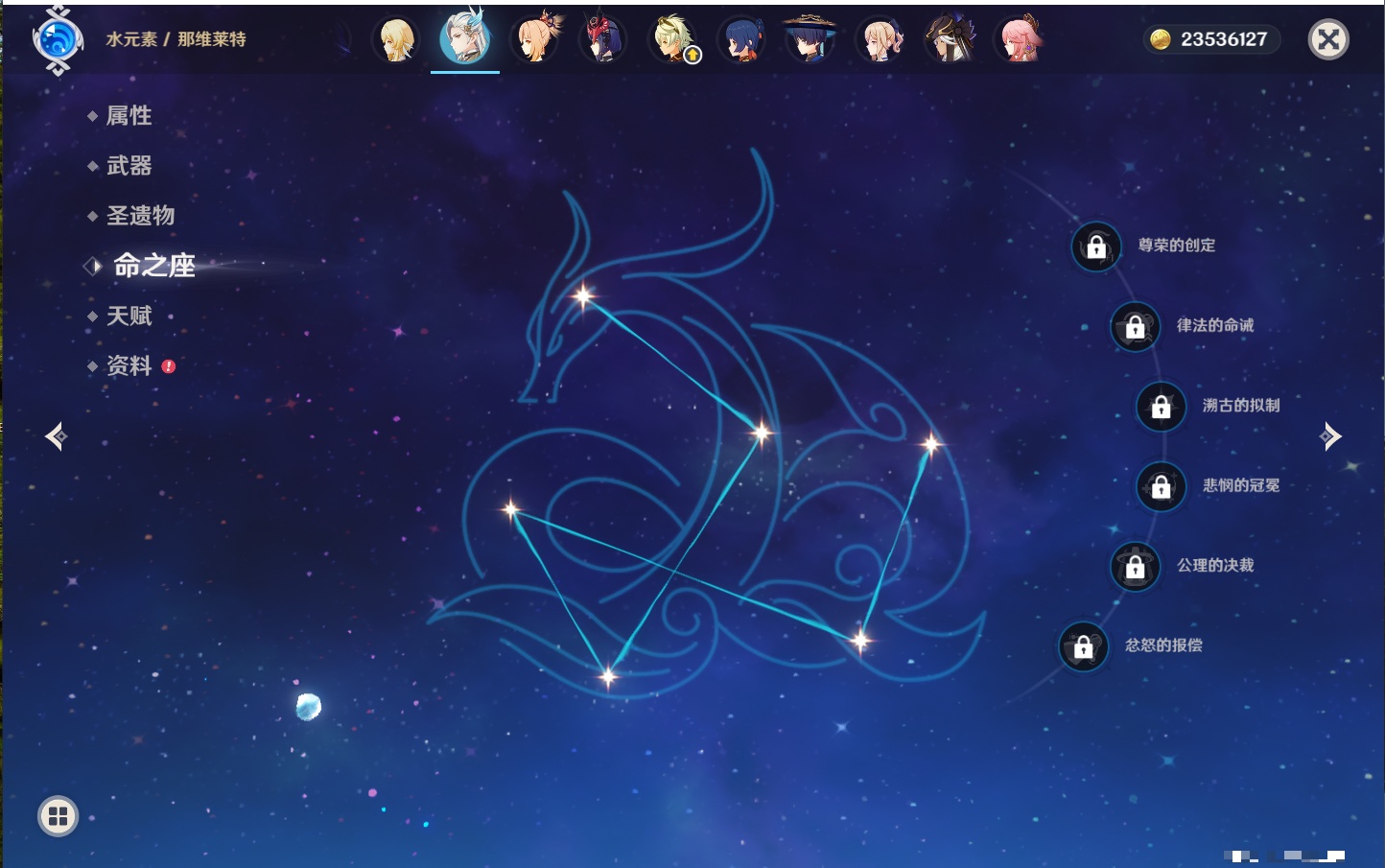Select the 天赋 talents tab
This screenshot has height=868, width=1385.
[x=129, y=316]
